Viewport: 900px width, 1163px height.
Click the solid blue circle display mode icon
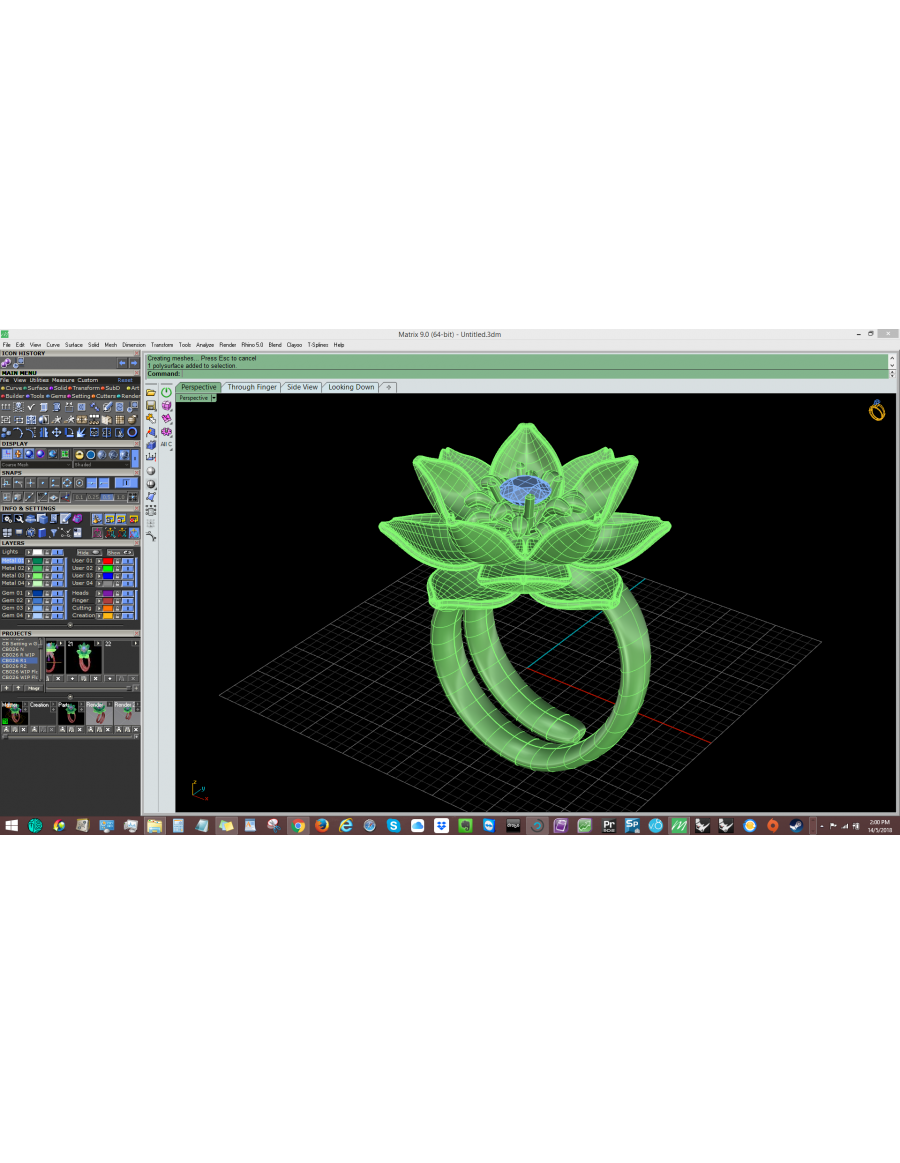[x=91, y=455]
